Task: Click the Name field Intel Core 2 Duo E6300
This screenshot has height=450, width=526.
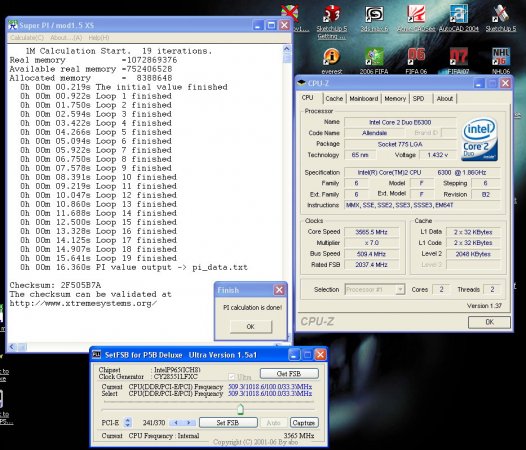Action: tap(400, 122)
